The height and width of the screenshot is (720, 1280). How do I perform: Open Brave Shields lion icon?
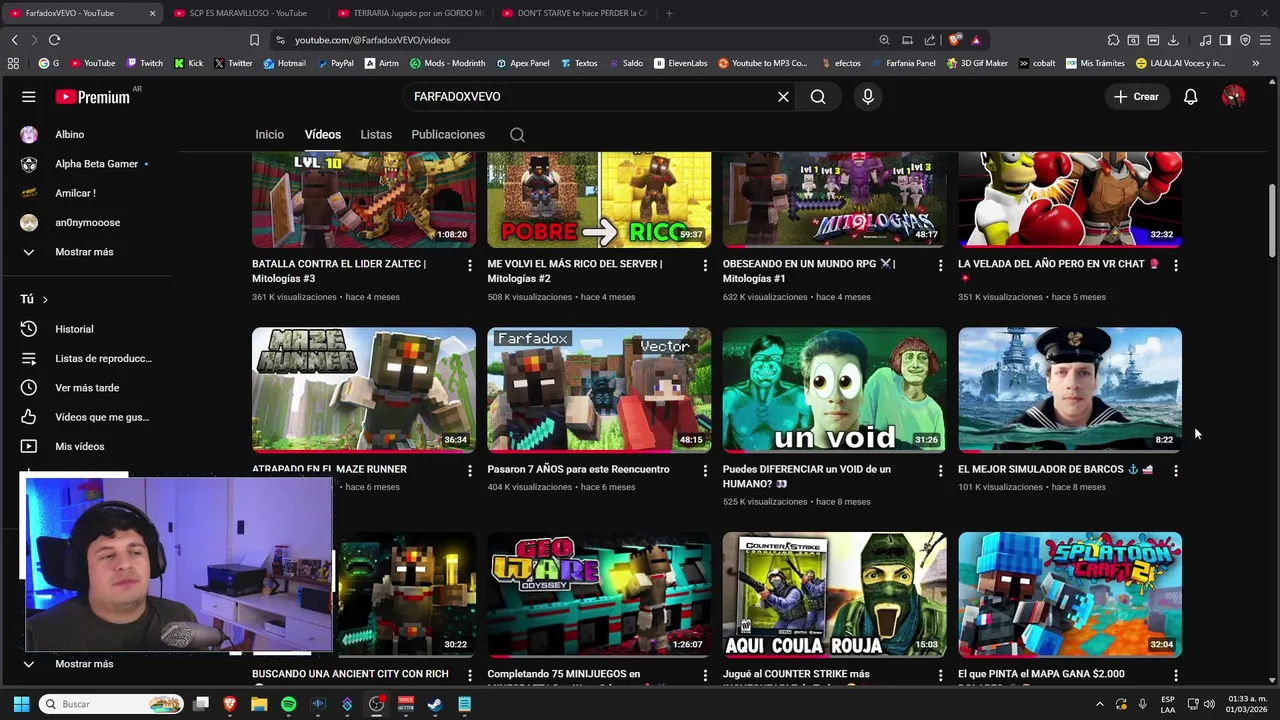pos(955,40)
